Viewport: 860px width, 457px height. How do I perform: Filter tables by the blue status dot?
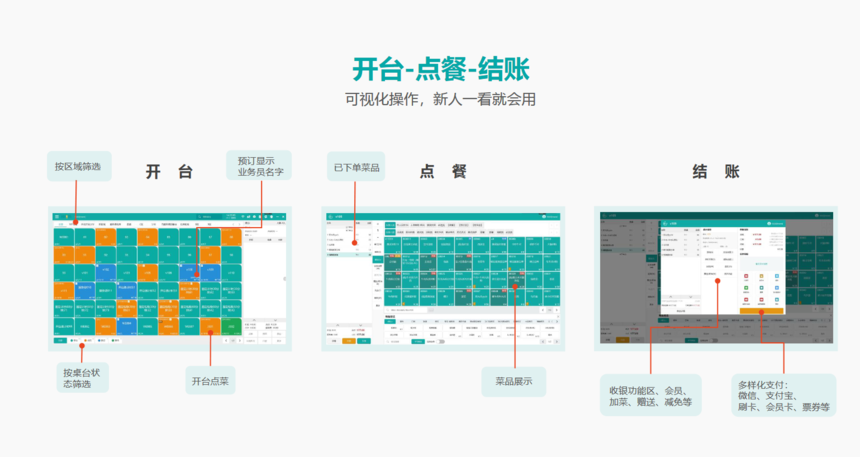pyautogui.click(x=99, y=341)
